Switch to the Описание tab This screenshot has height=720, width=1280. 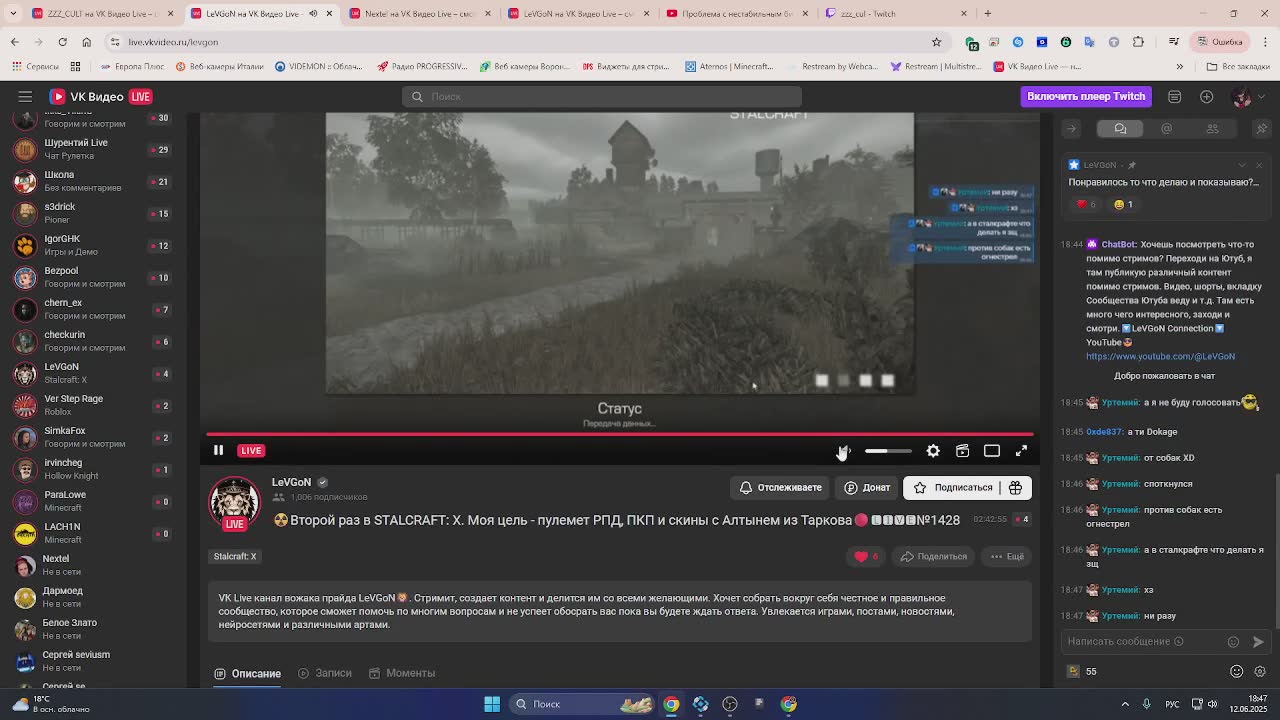pos(247,673)
